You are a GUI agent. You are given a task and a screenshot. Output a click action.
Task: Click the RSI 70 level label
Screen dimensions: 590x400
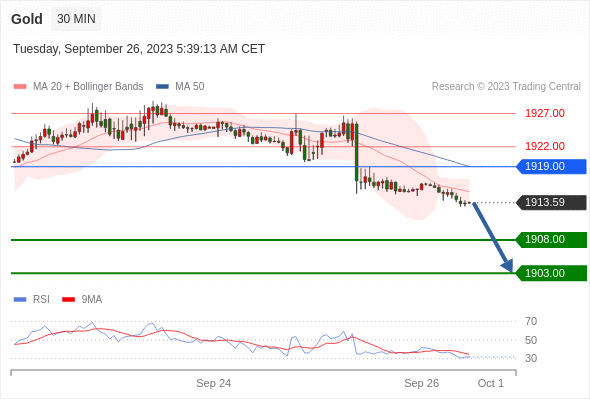pyautogui.click(x=531, y=321)
